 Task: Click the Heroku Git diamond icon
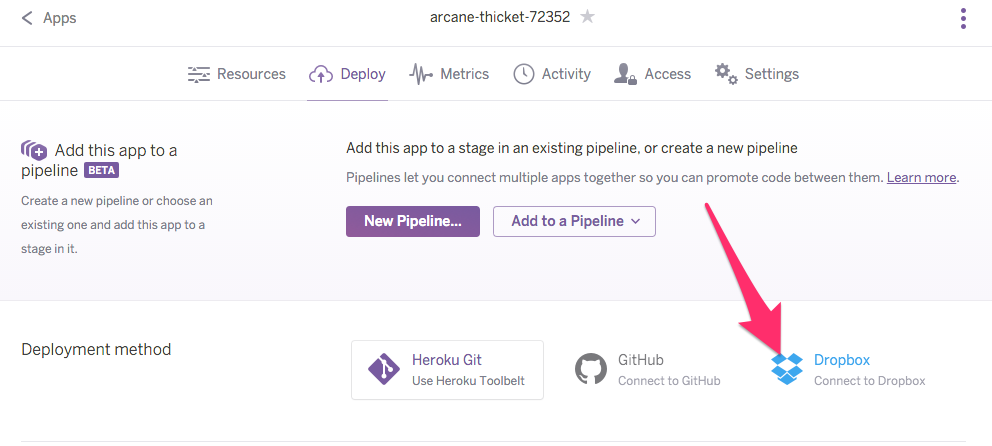pyautogui.click(x=384, y=370)
